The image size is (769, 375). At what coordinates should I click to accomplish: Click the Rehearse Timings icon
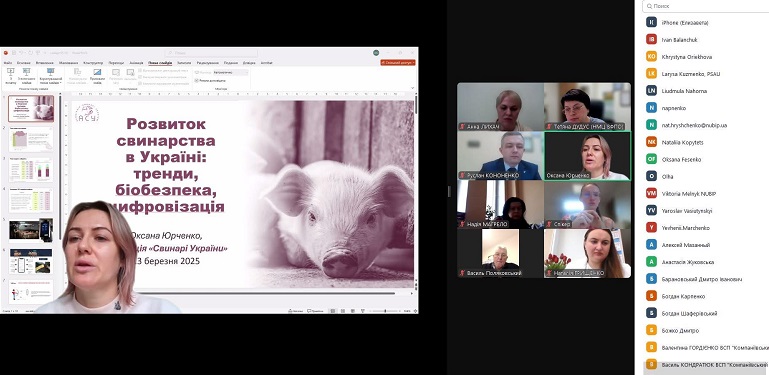pyautogui.click(x=116, y=76)
